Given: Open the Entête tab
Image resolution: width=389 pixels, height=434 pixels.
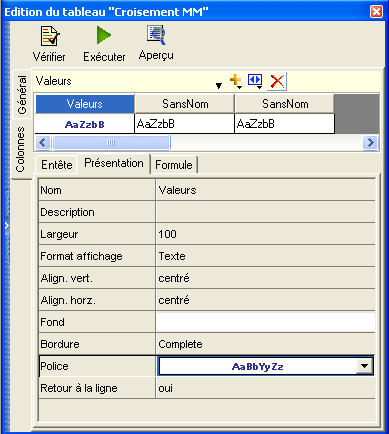Looking at the screenshot, I should click(57, 165).
